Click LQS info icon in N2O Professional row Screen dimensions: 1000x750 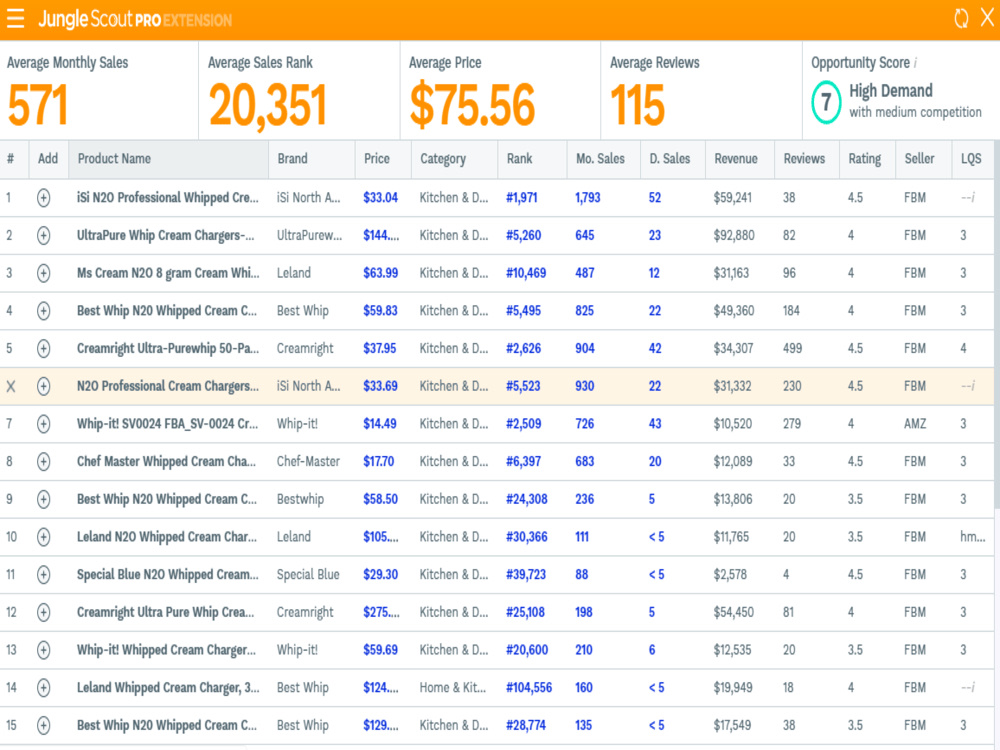tap(972, 386)
